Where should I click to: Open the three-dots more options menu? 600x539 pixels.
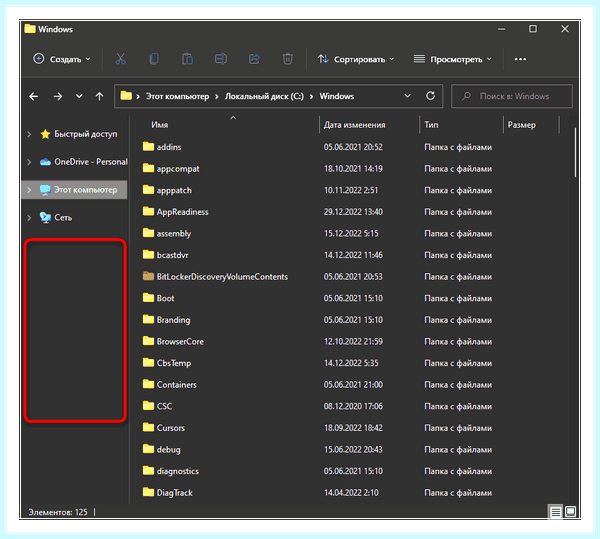tap(520, 59)
